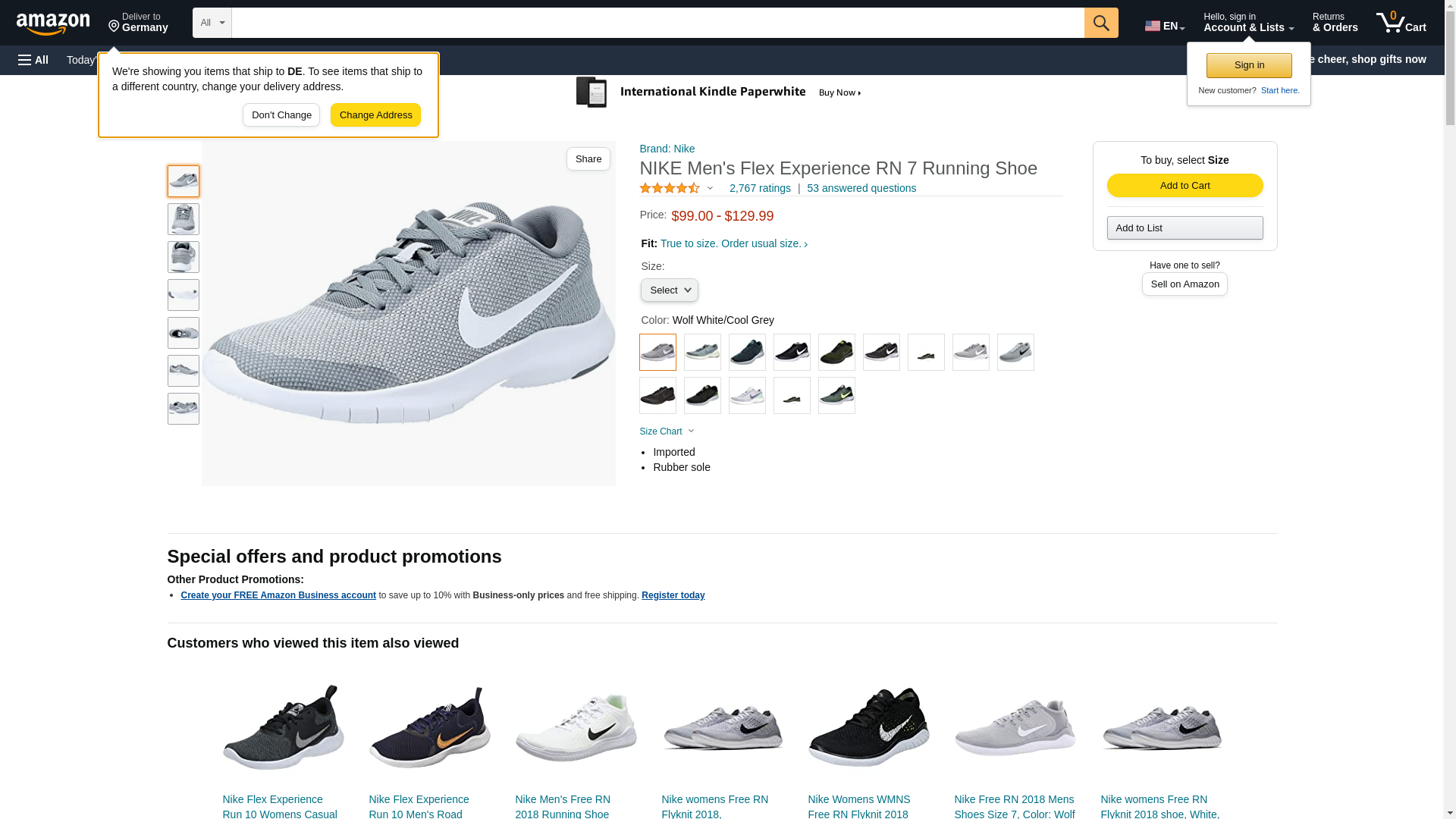Select the first shoe thumbnail image
Viewport: 1456px width, 819px height.
click(x=184, y=181)
